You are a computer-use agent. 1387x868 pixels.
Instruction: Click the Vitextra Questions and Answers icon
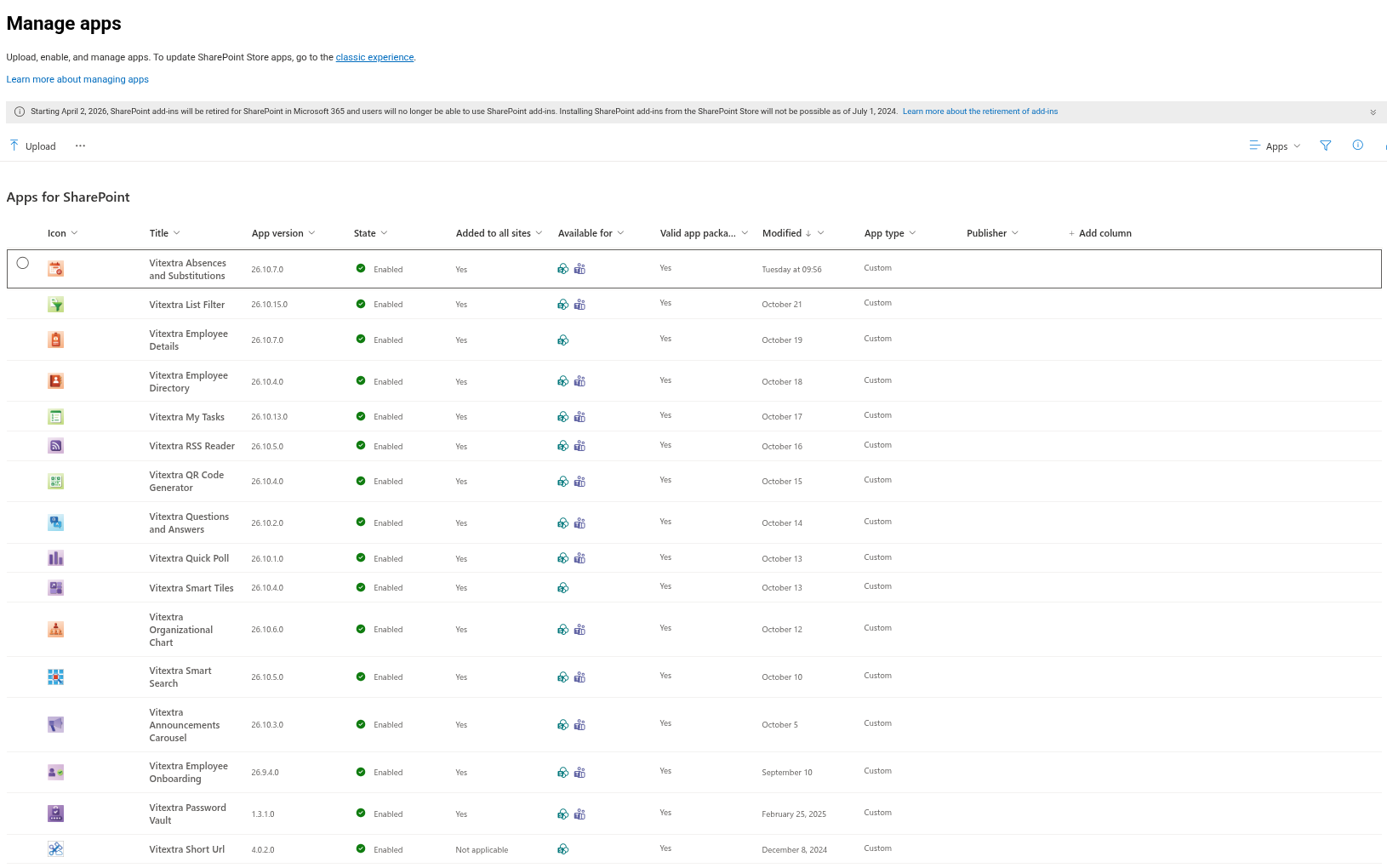click(x=55, y=523)
